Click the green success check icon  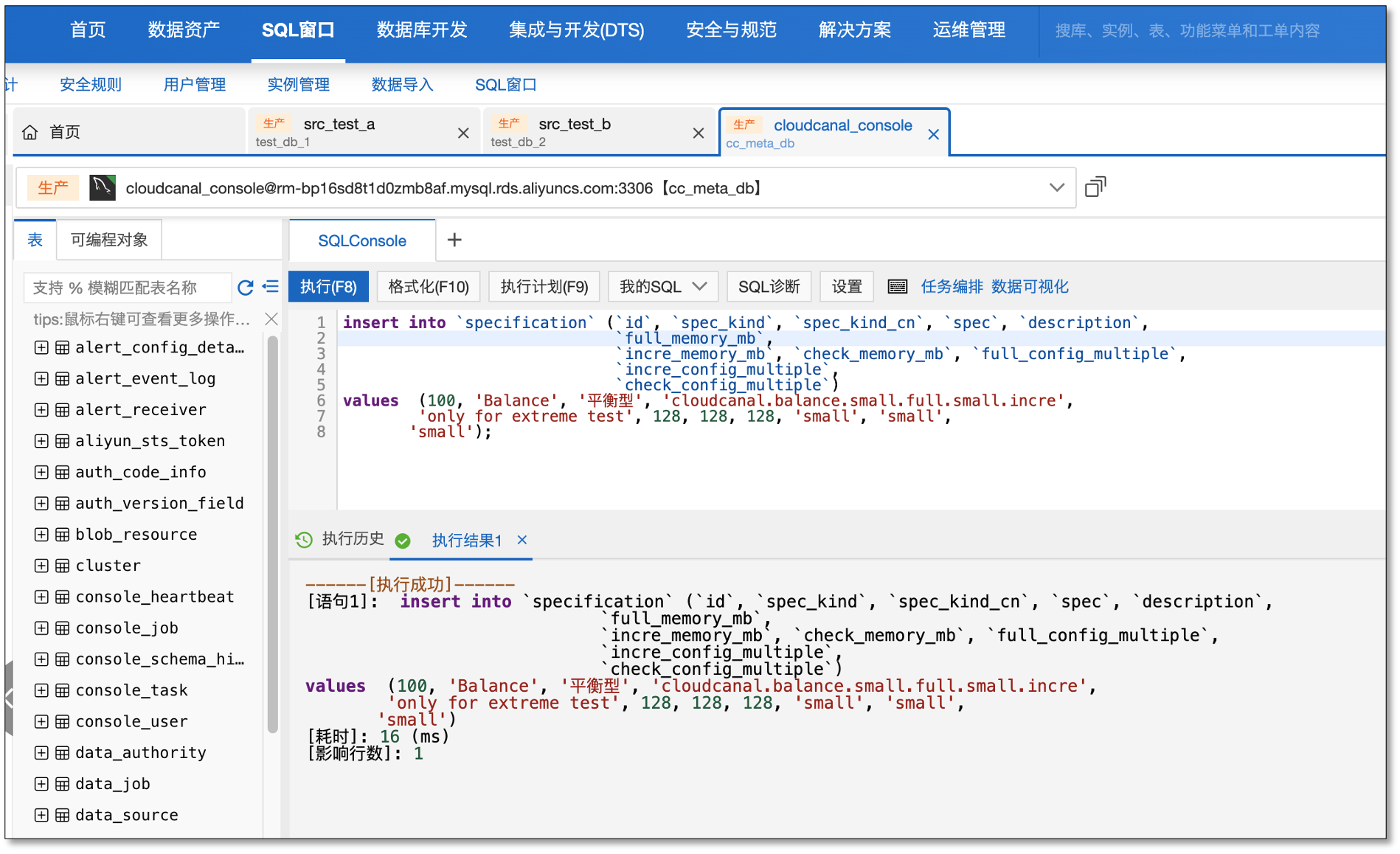[x=403, y=541]
